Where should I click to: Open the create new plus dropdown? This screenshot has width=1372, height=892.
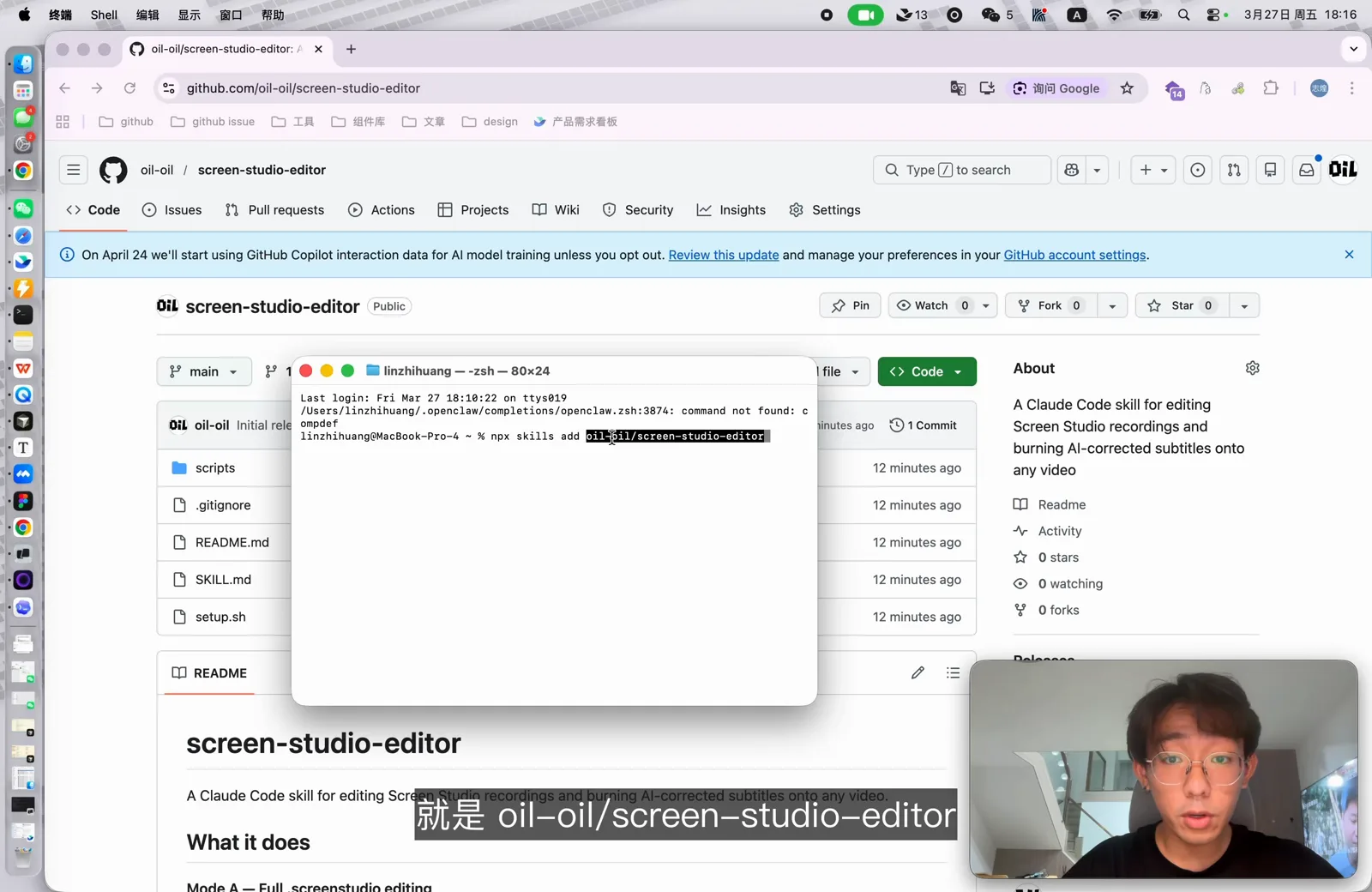point(1153,170)
